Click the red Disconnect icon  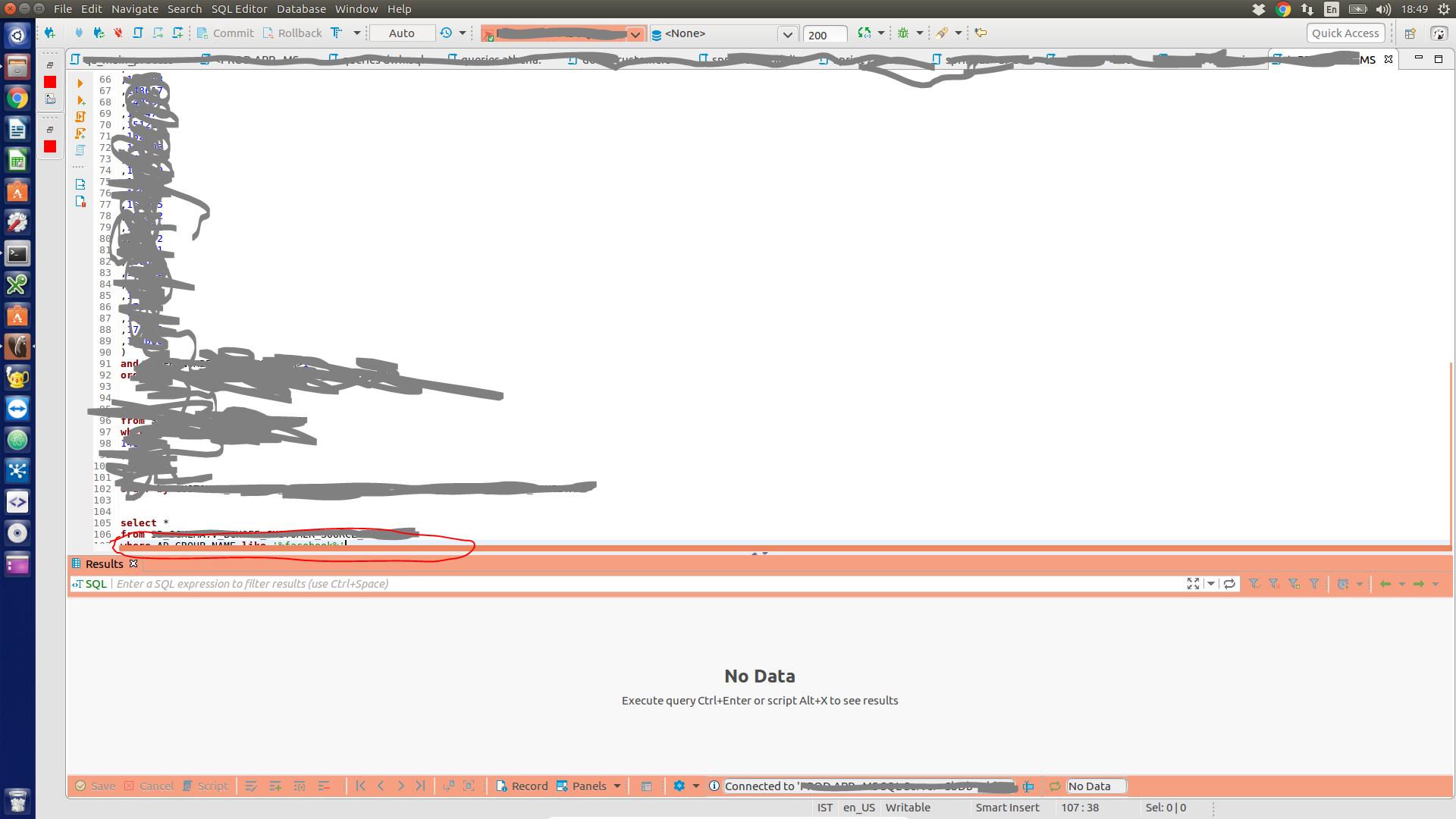(118, 33)
